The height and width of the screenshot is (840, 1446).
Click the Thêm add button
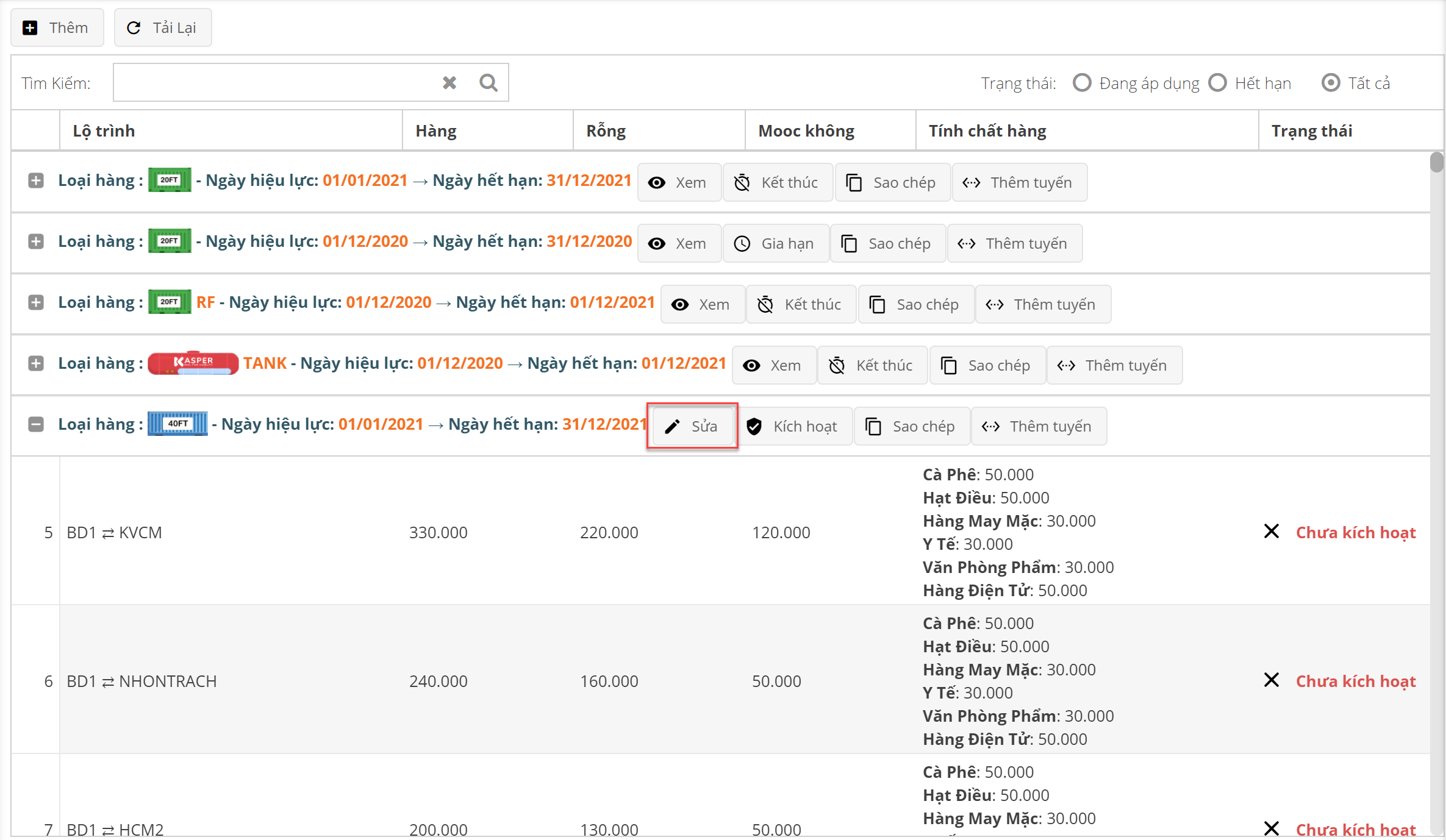point(57,27)
